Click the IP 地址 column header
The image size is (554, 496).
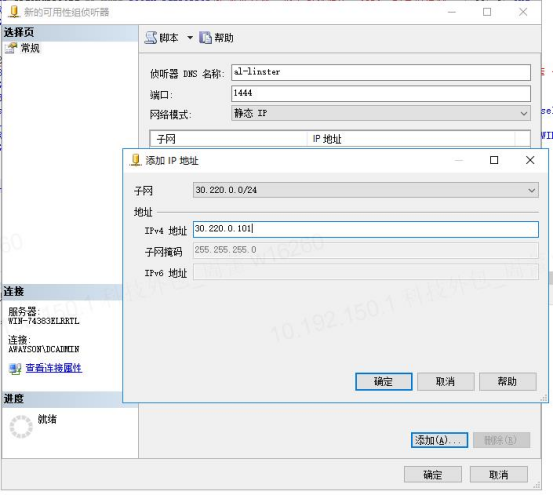411,138
